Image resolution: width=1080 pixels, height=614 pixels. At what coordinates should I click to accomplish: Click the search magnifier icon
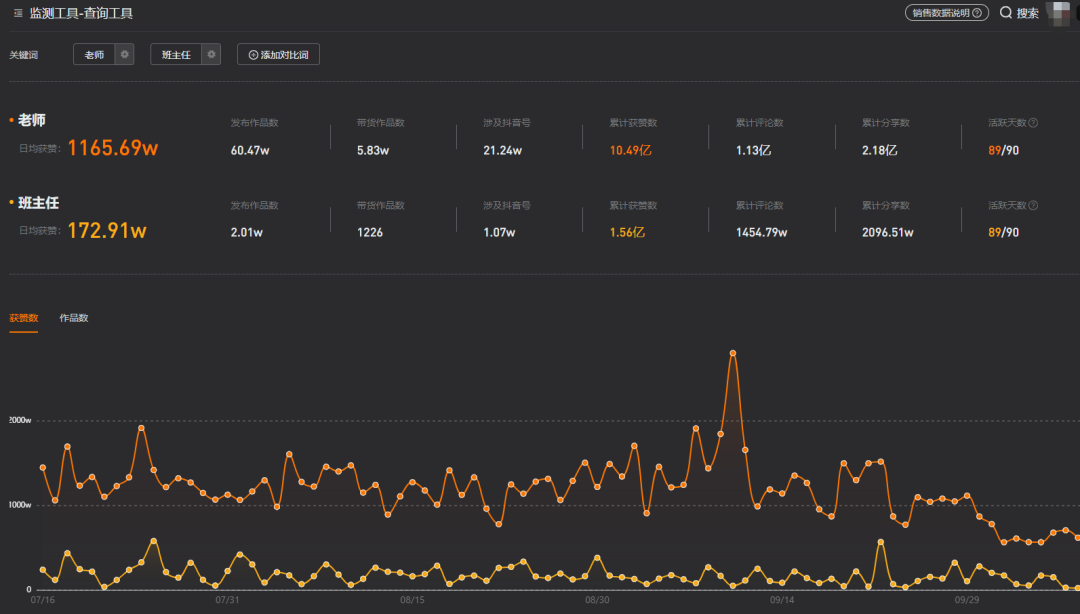(1006, 13)
